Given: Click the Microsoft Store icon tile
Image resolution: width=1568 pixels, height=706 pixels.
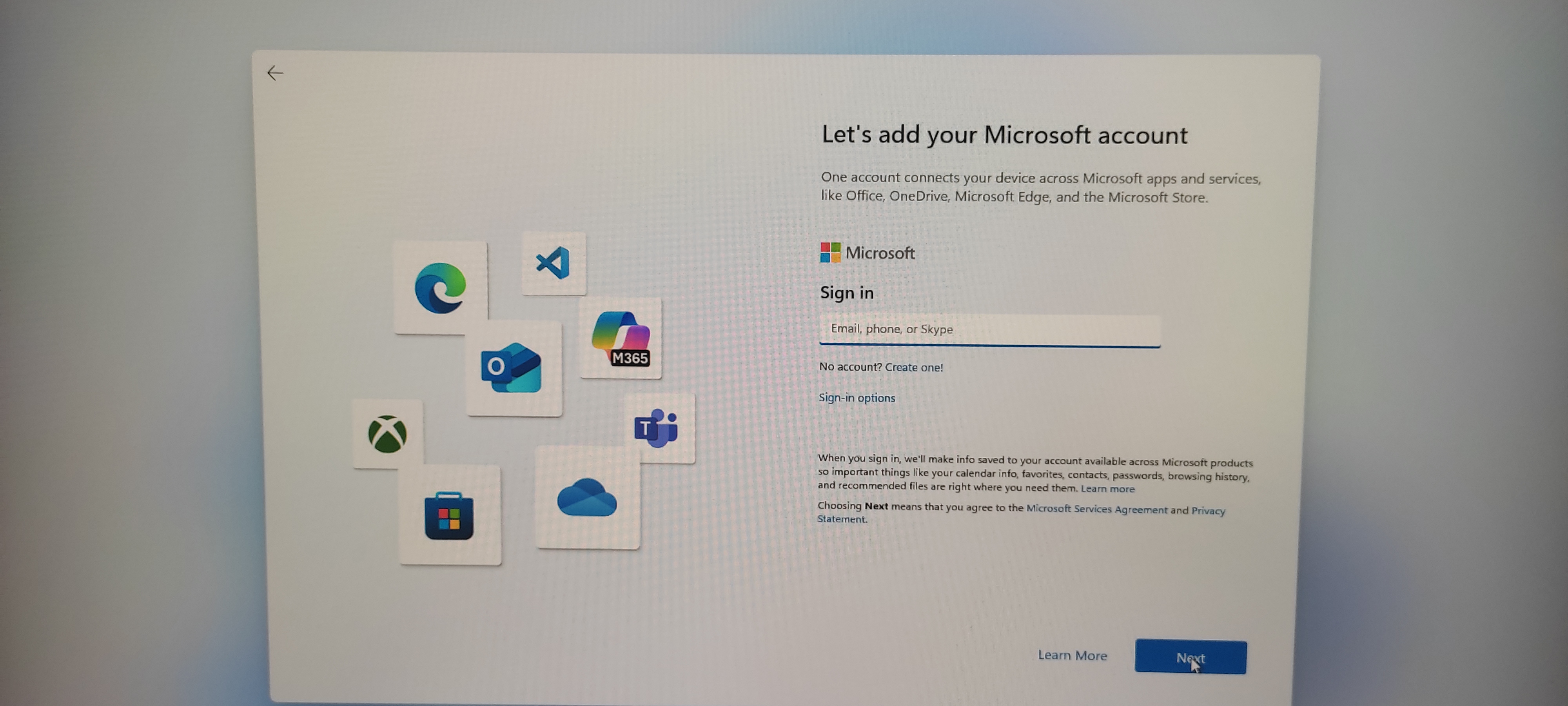Looking at the screenshot, I should 449,517.
